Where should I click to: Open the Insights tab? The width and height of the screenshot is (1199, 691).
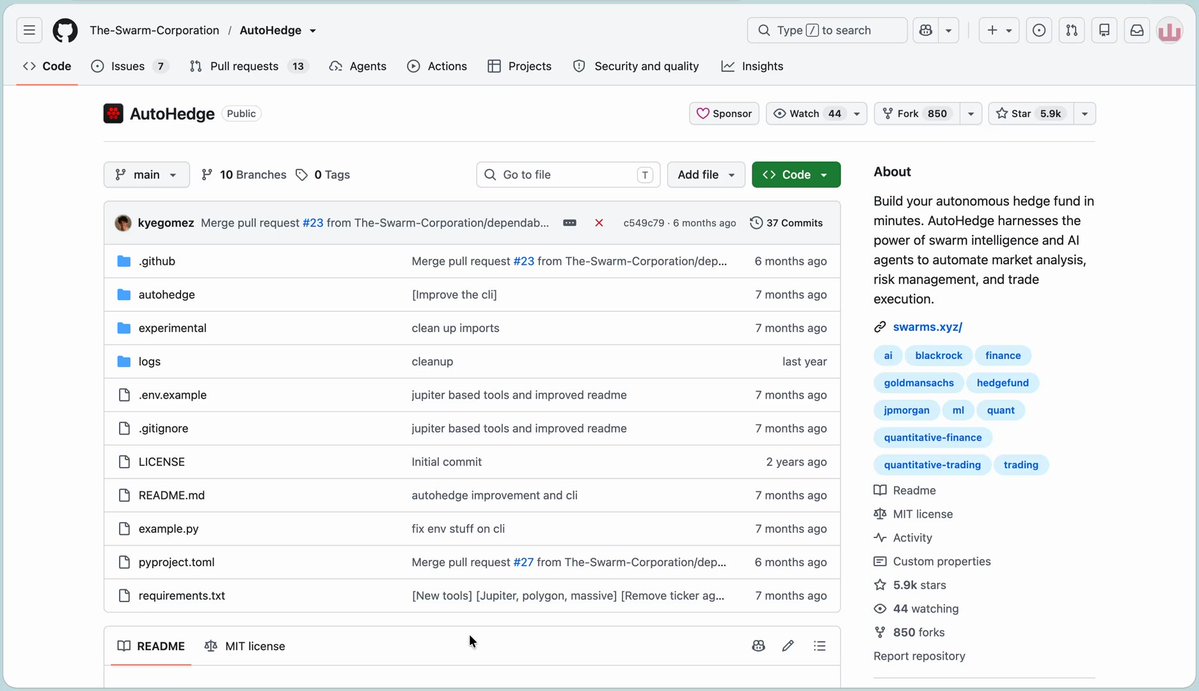[752, 67]
